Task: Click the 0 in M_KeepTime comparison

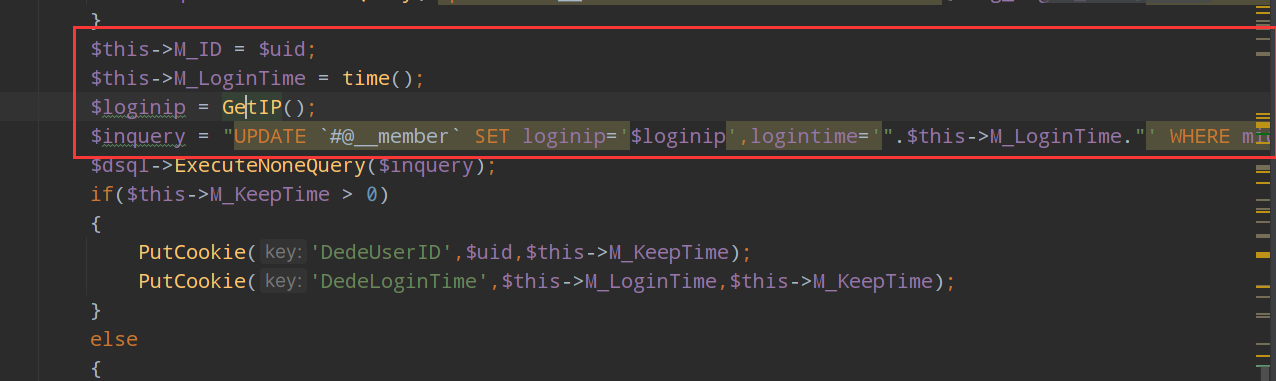Action: [371, 194]
